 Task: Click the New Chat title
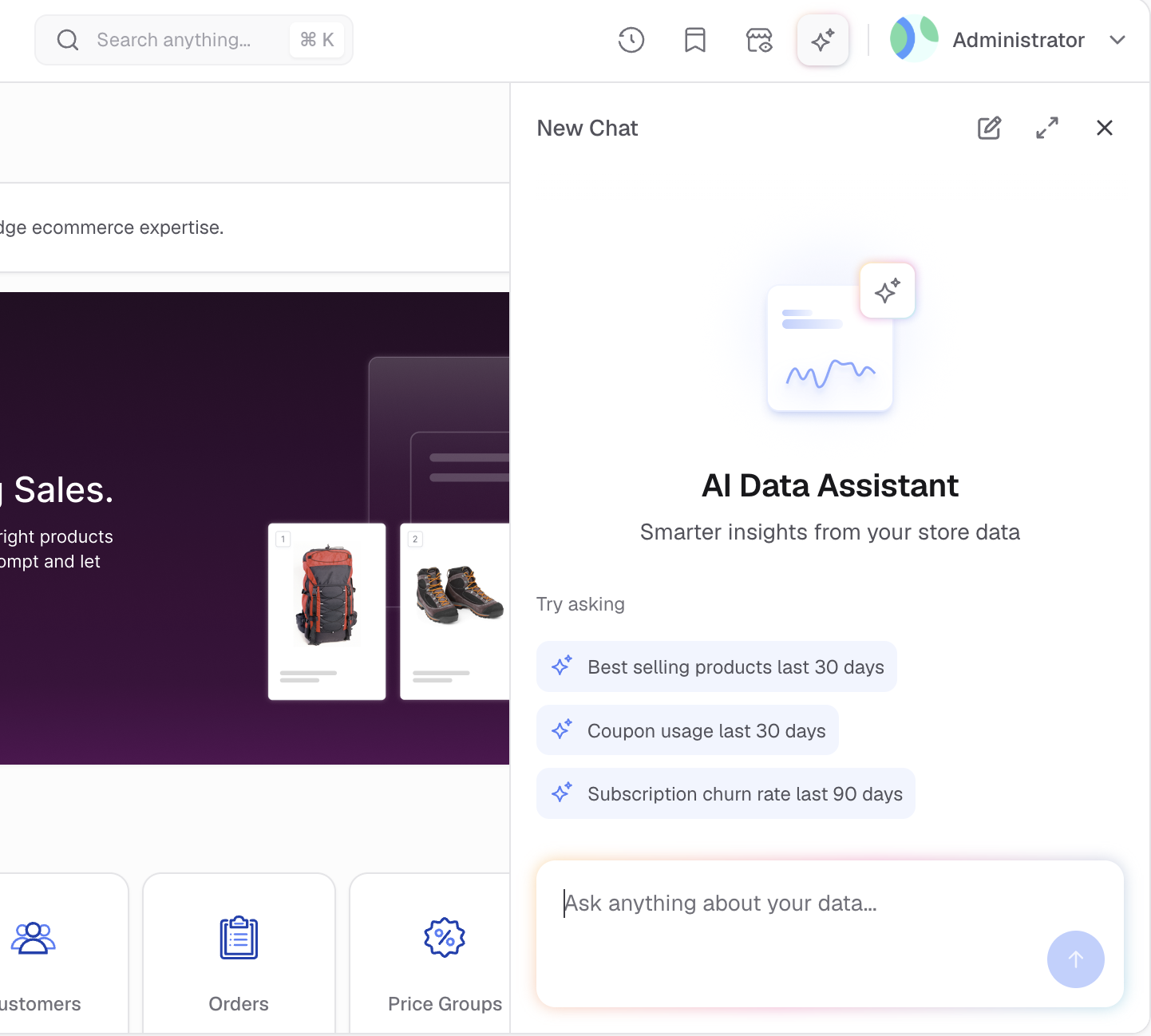coord(587,129)
